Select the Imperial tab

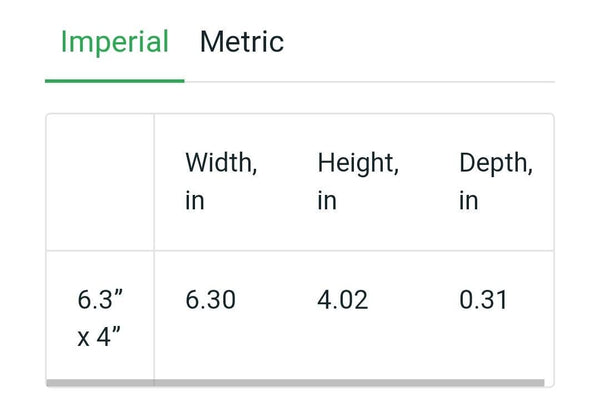(115, 42)
